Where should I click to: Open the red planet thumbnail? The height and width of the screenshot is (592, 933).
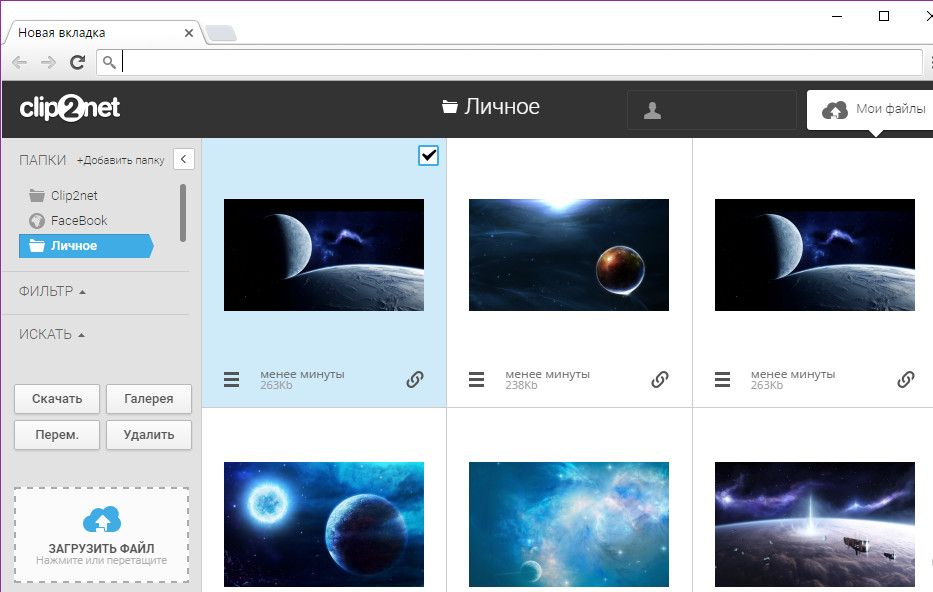pos(569,255)
